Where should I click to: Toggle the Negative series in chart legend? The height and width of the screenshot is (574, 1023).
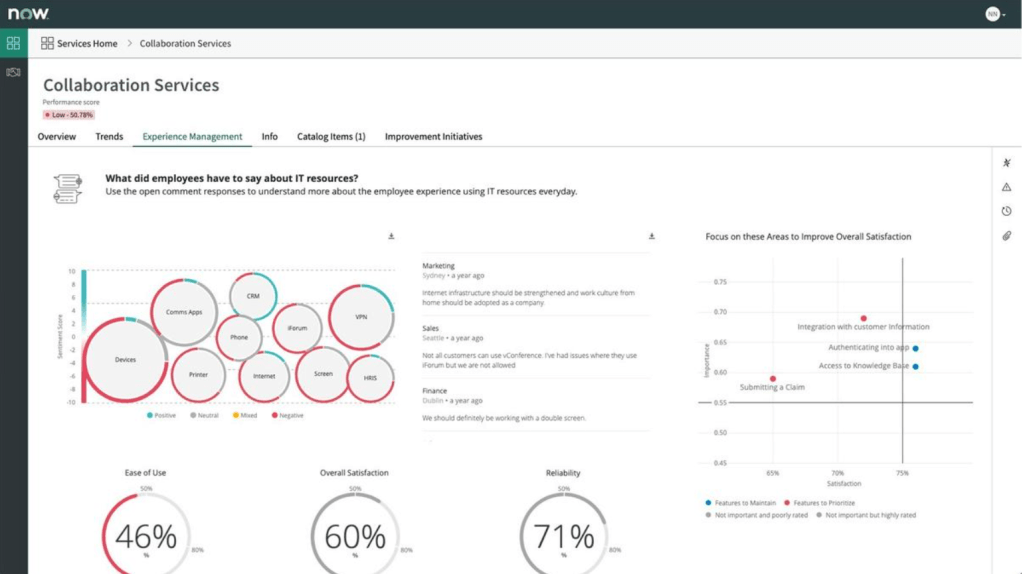289,415
